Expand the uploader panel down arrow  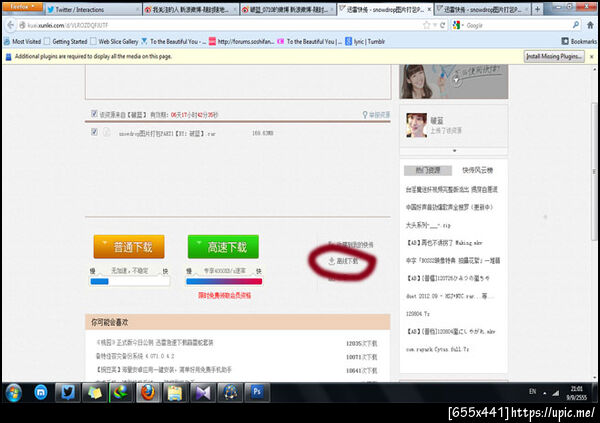click(454, 151)
